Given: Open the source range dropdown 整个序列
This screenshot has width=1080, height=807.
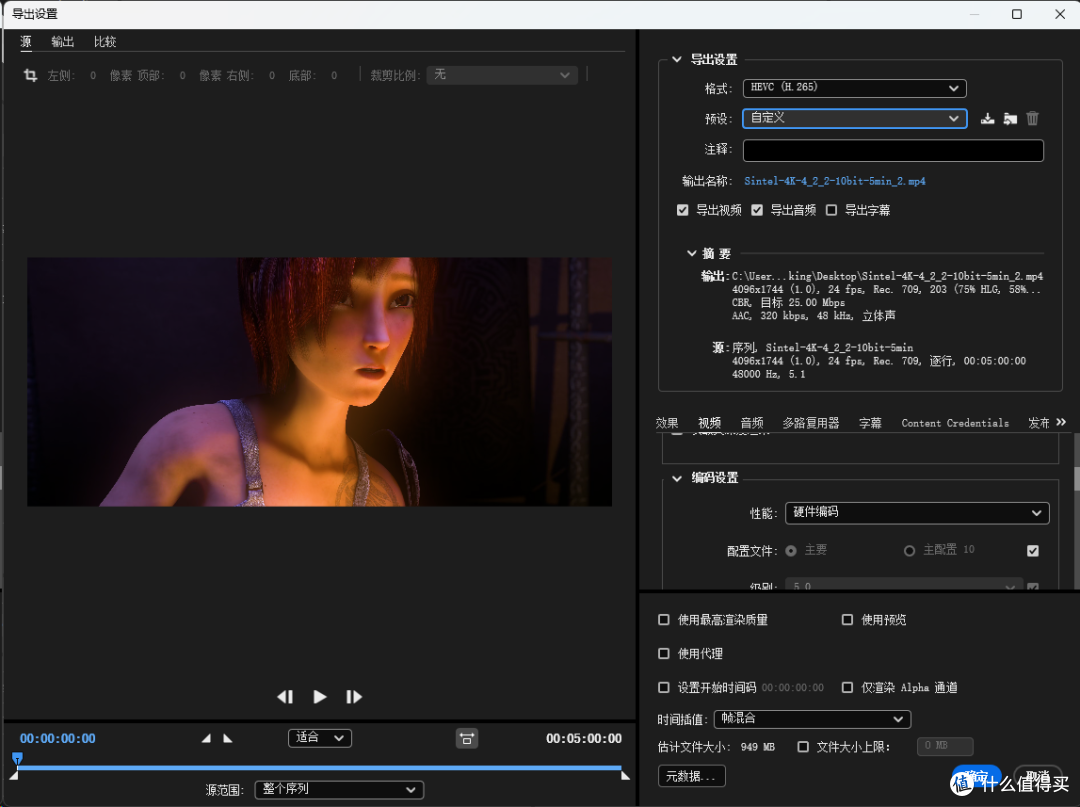Looking at the screenshot, I should point(340,790).
